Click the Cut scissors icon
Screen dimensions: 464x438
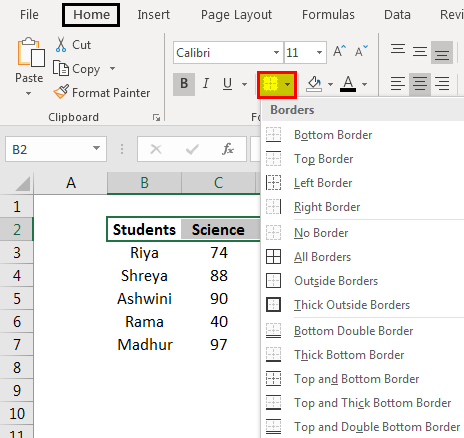61,45
